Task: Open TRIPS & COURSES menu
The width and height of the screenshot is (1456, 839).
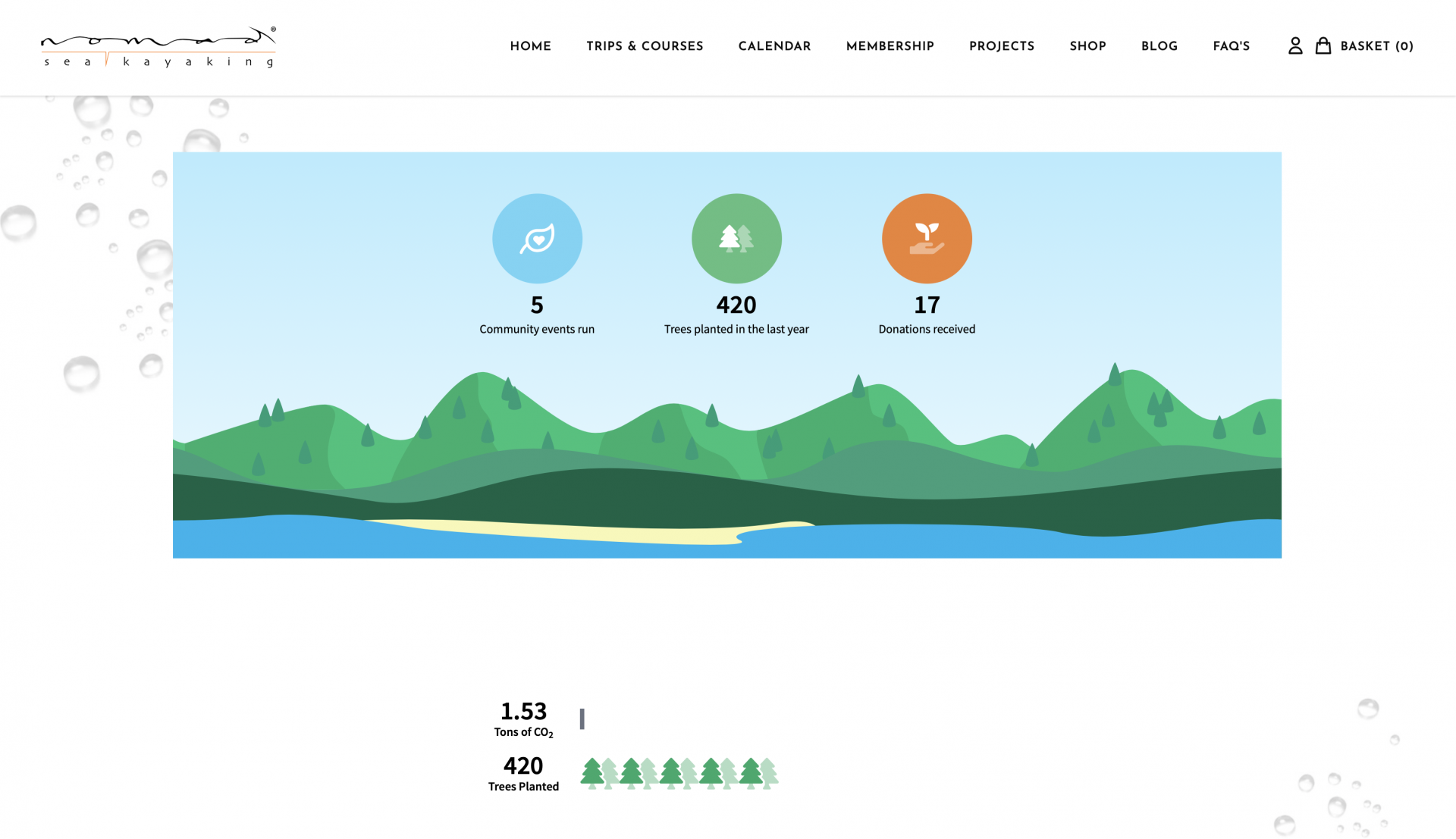Action: point(645,46)
